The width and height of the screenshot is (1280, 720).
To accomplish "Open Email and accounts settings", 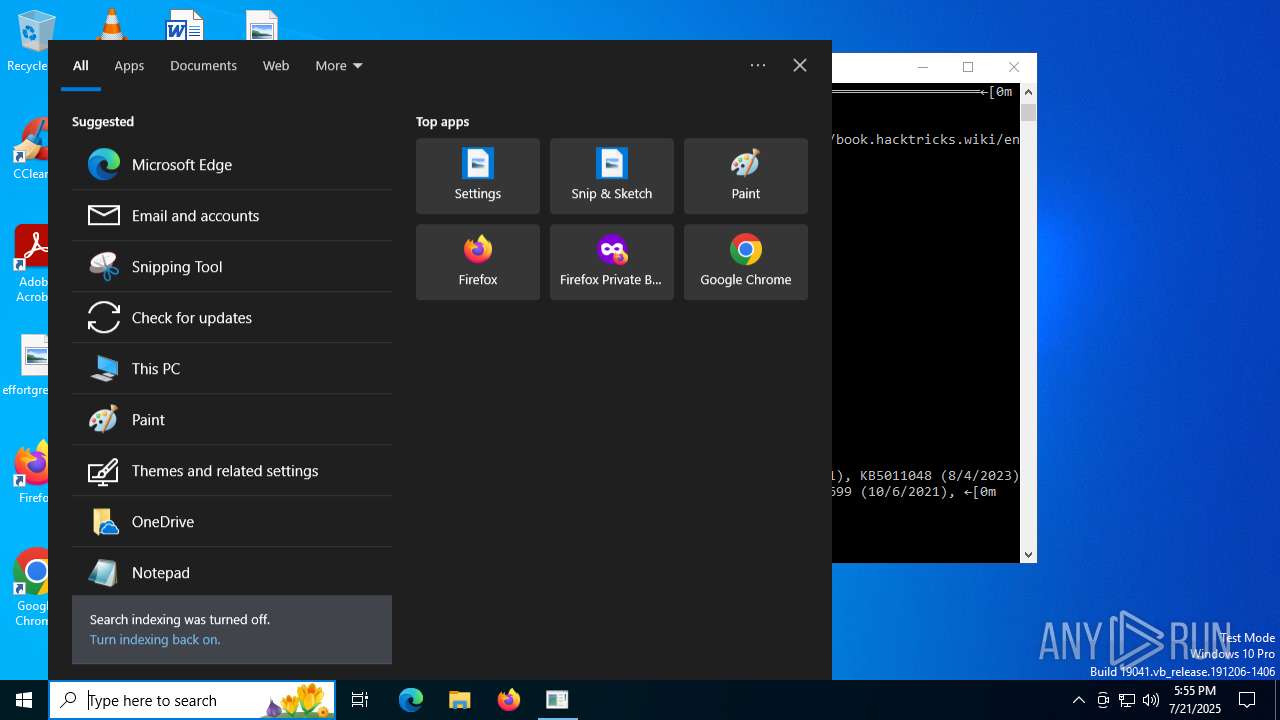I will click(x=232, y=216).
